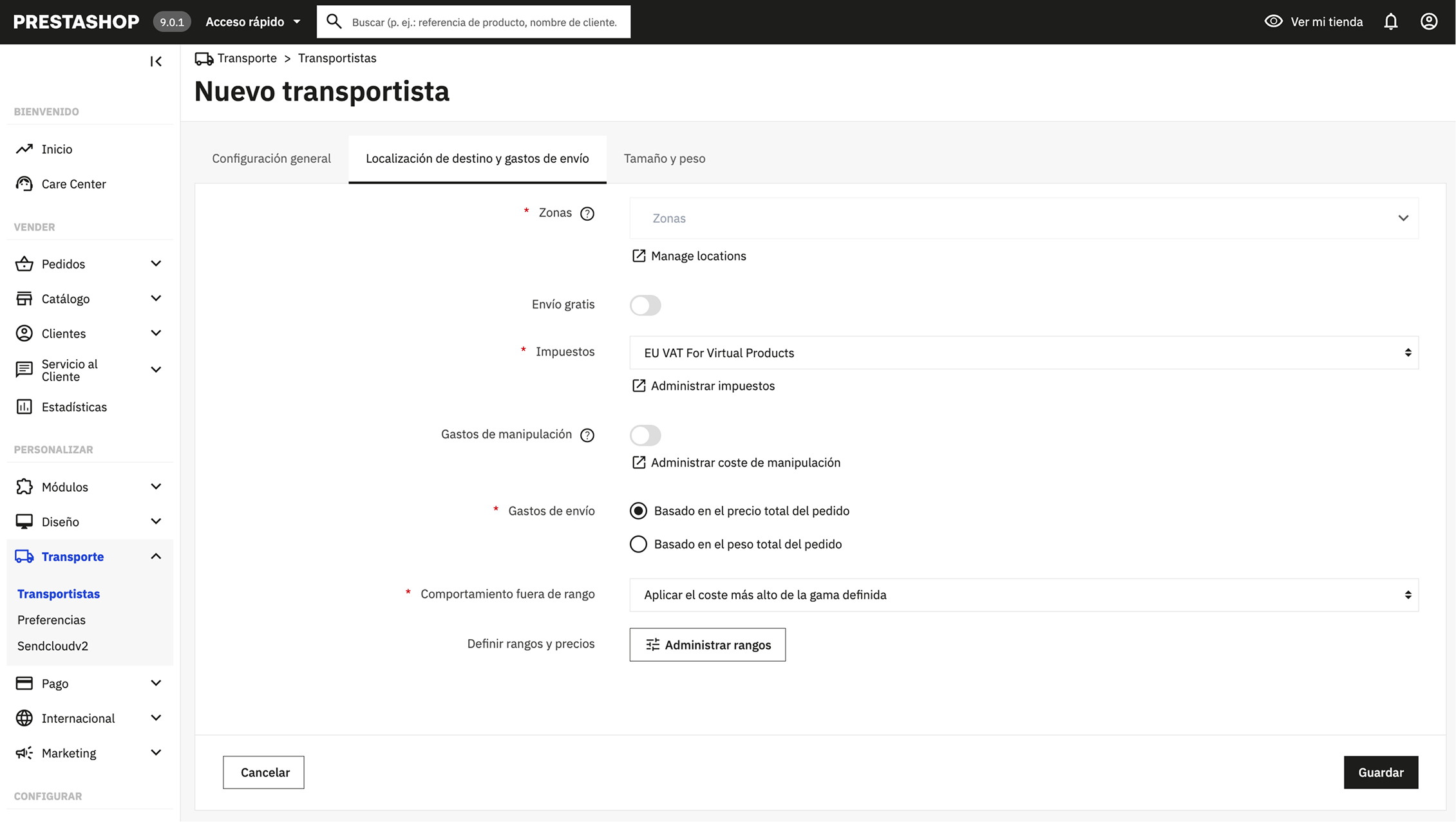
Task: Select Basado en el peso total del pedido
Action: pyautogui.click(x=638, y=544)
